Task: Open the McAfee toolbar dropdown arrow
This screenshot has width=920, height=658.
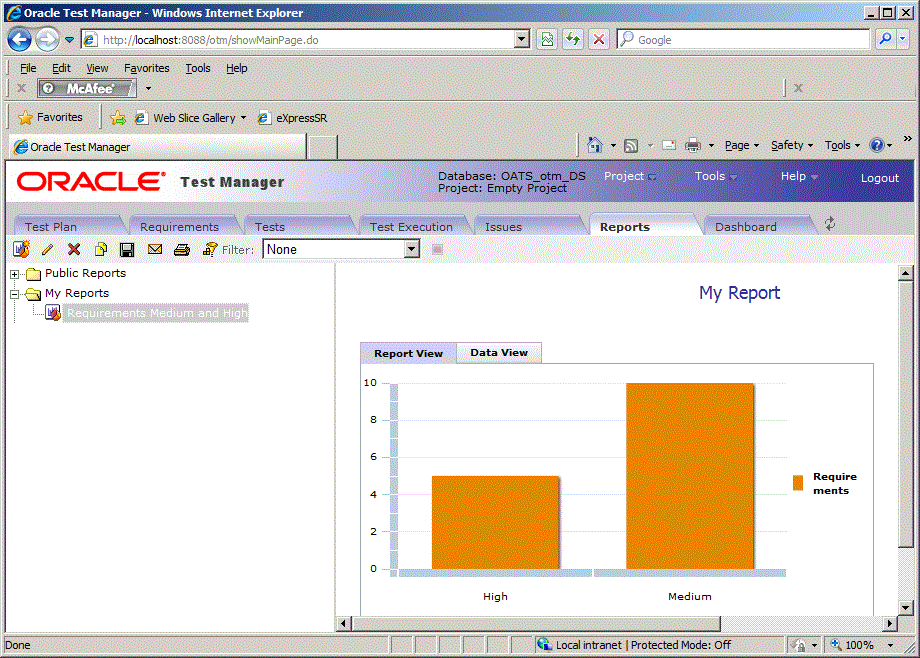Action: (x=148, y=89)
